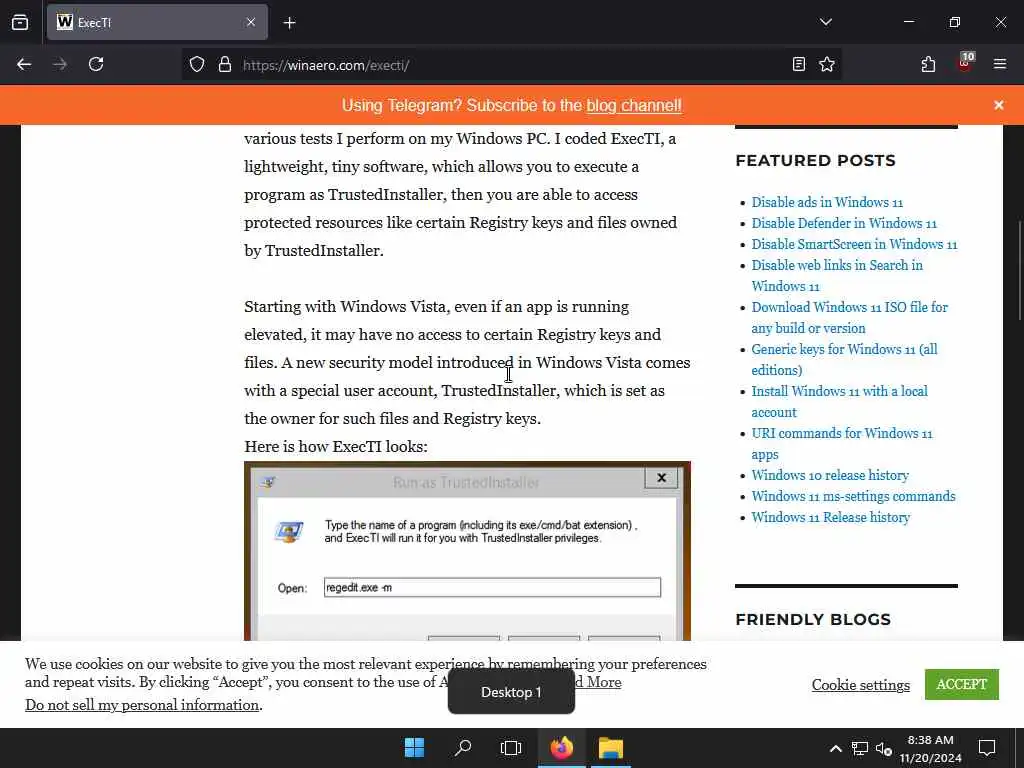
Task: Open the blog channel link
Action: pyautogui.click(x=633, y=106)
